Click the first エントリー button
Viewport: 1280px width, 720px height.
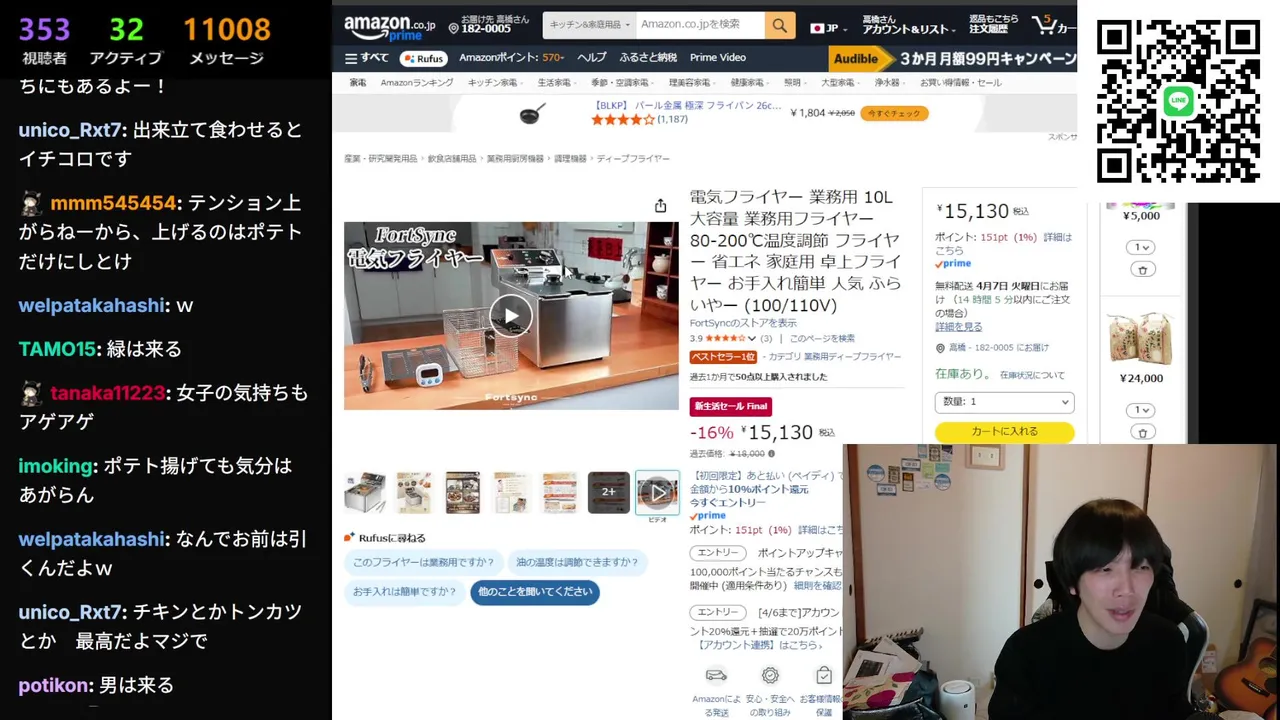[x=718, y=553]
